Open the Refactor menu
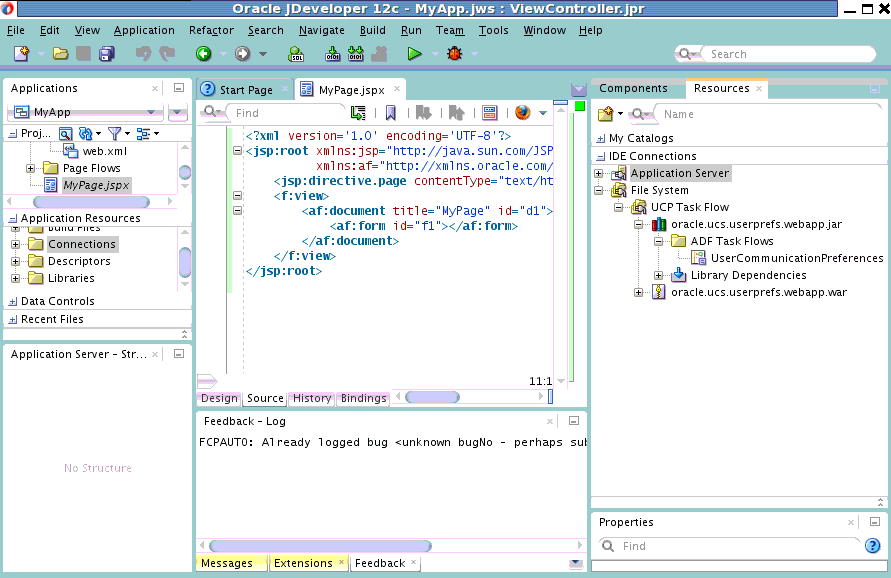This screenshot has height=578, width=891. coord(211,30)
